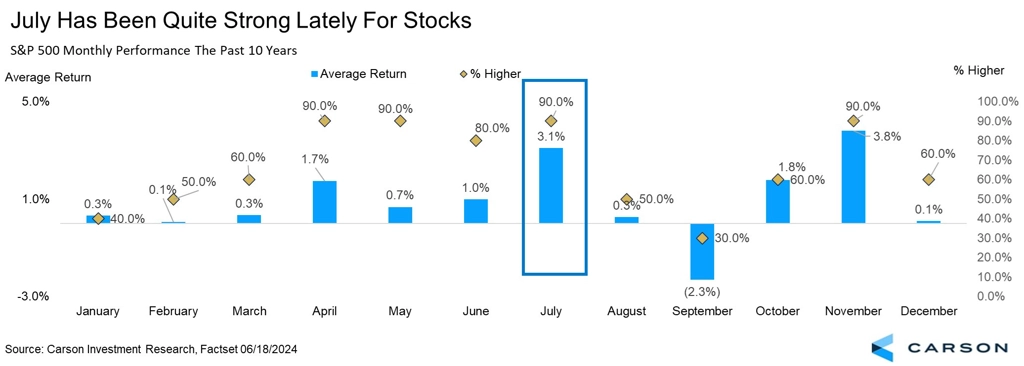Click the January 40.0% diamond marker
1024x366 pixels.
tap(98, 218)
